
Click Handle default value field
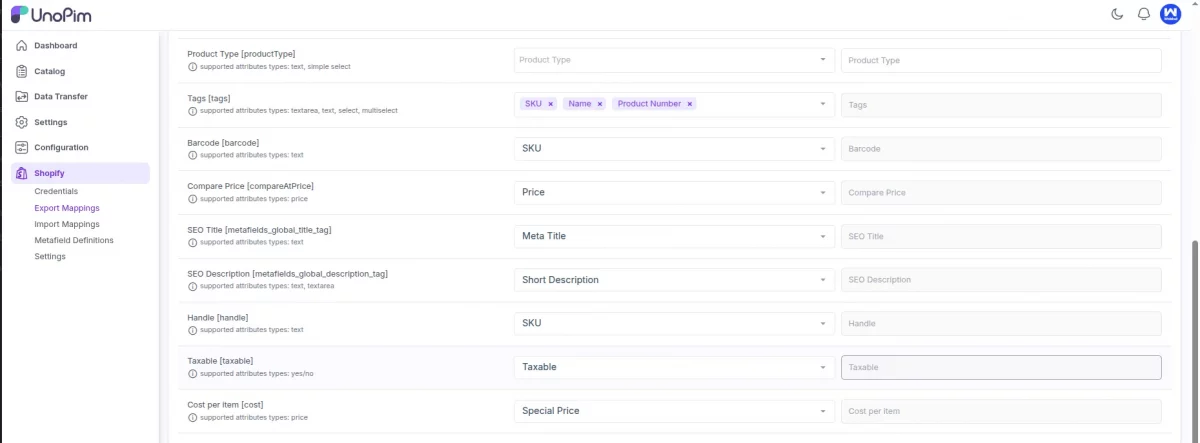[1001, 323]
